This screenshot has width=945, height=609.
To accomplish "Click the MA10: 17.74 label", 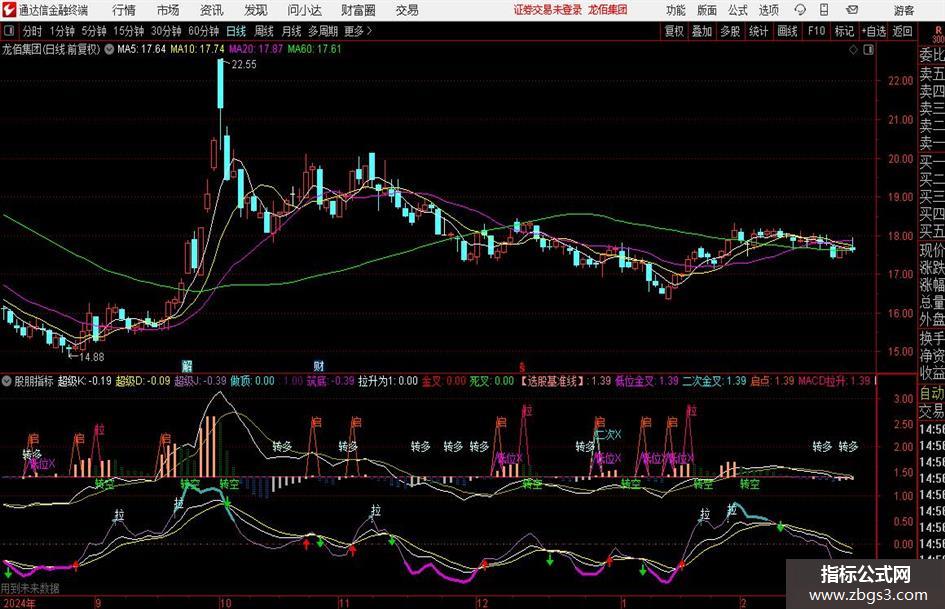I will click(x=197, y=49).
